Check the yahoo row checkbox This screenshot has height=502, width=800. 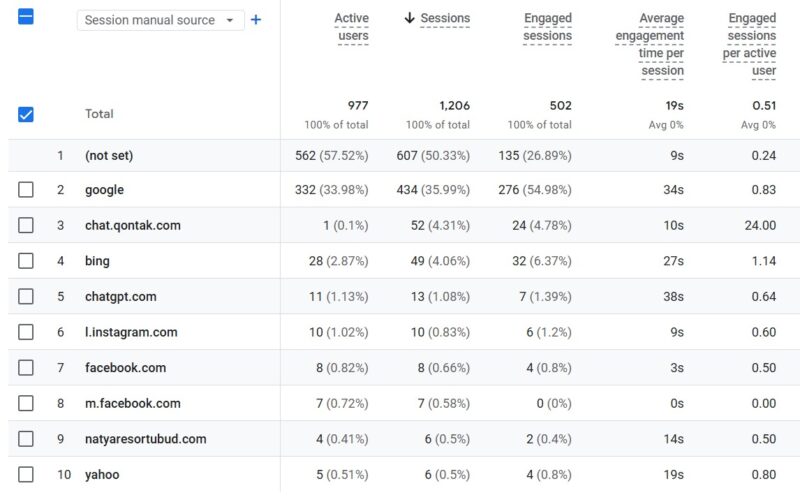coord(26,474)
